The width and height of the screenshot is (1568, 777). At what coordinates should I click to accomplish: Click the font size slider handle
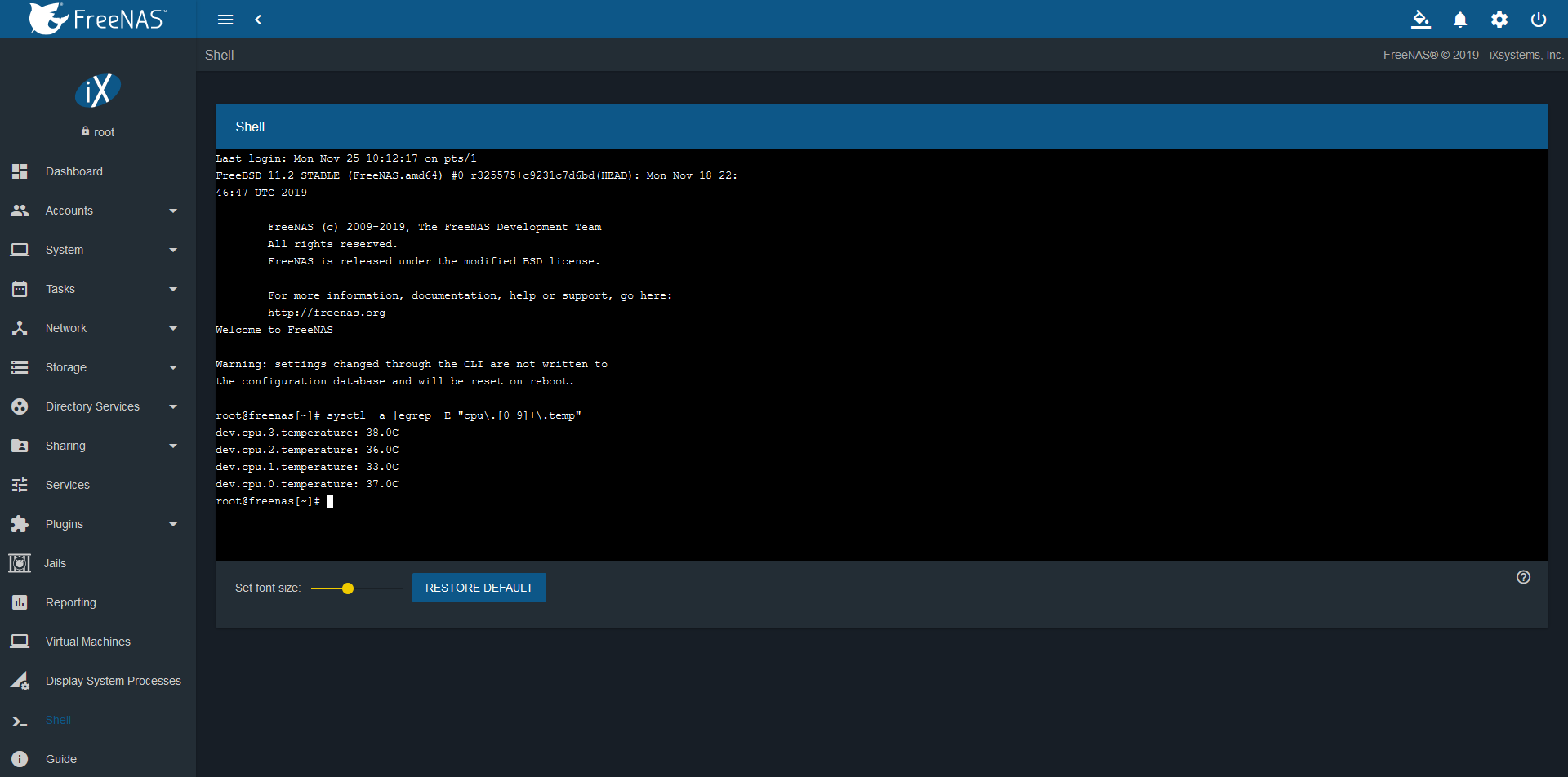(x=348, y=588)
